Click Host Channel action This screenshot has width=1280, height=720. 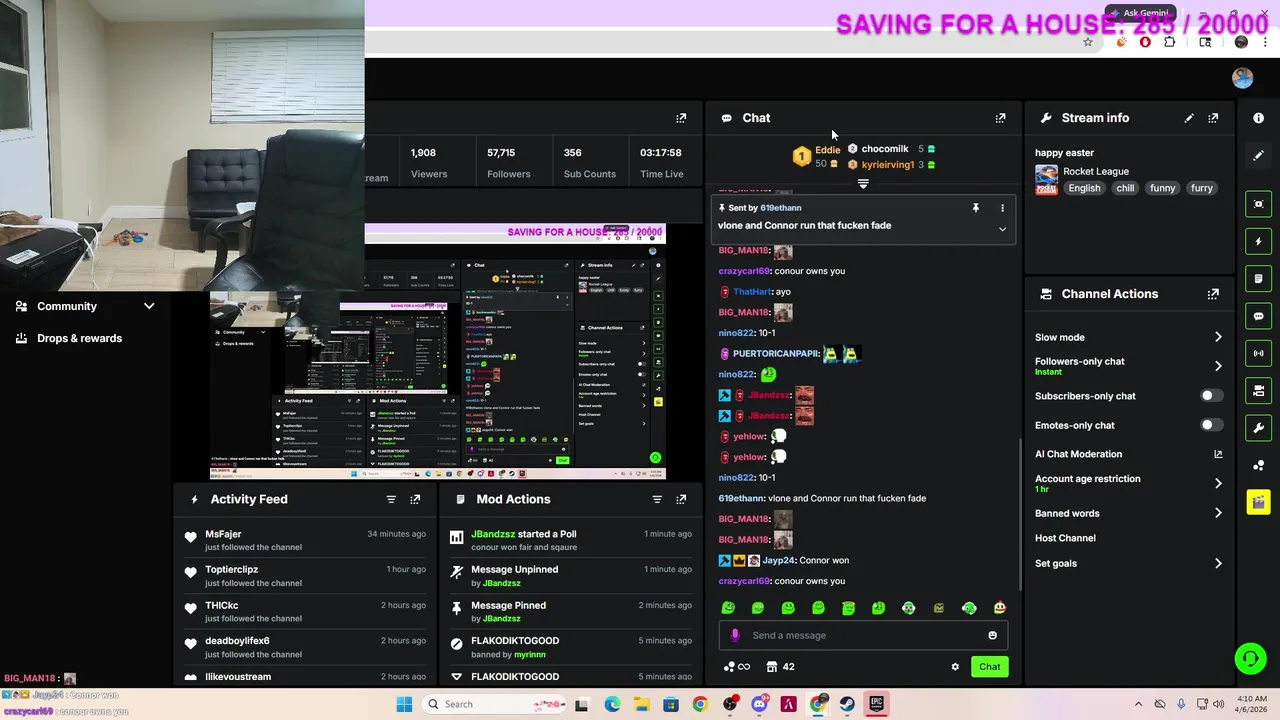(x=1065, y=538)
